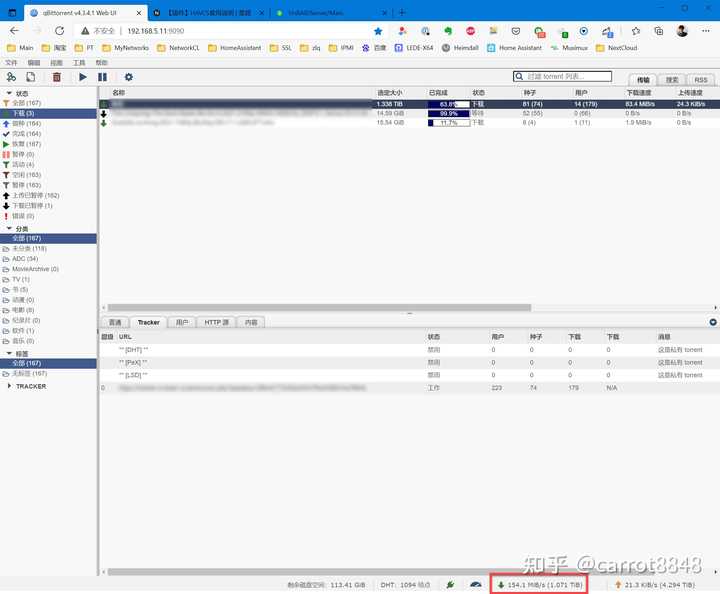Select the 上传已暂停 (162) filter

[48, 195]
